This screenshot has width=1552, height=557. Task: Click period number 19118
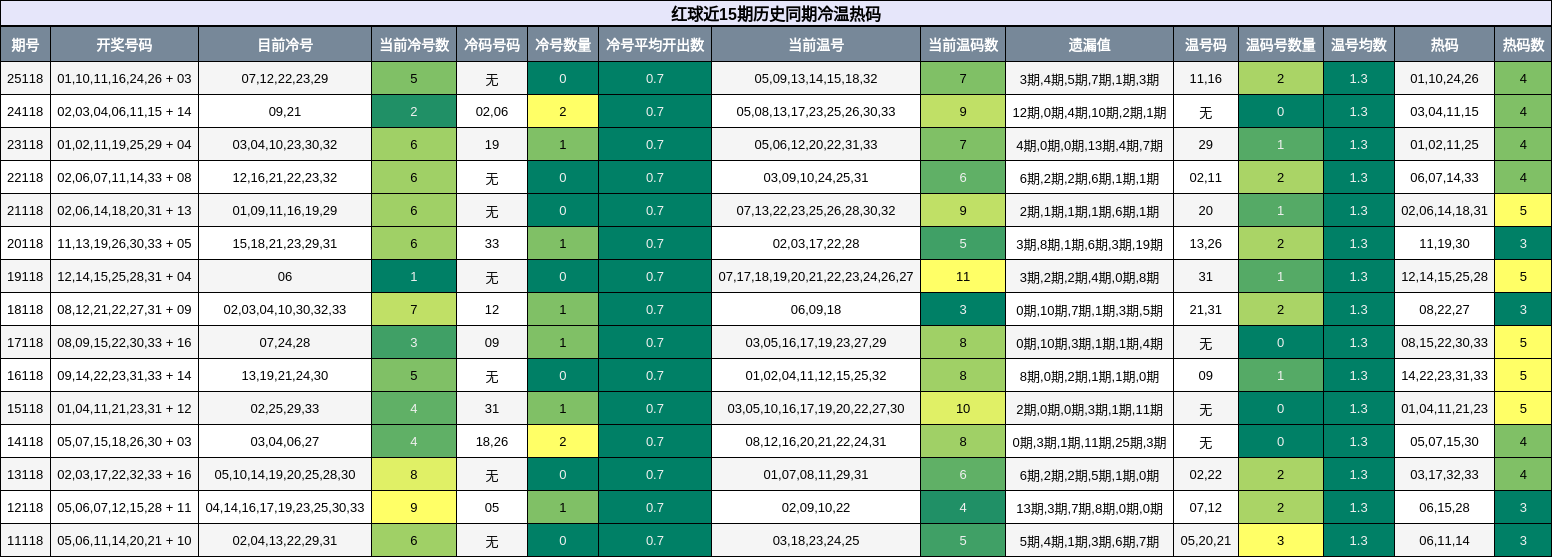tap(25, 276)
